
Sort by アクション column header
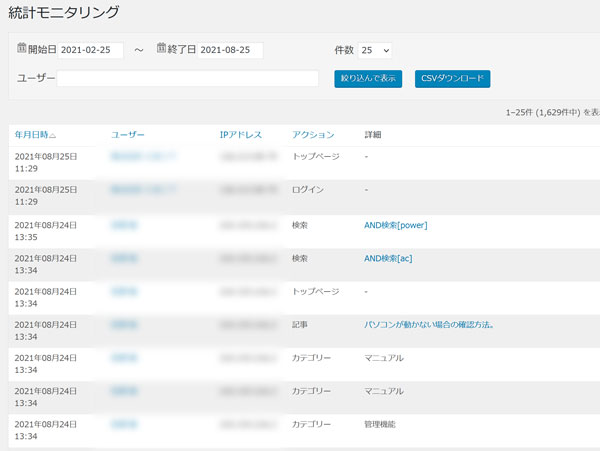(313, 135)
